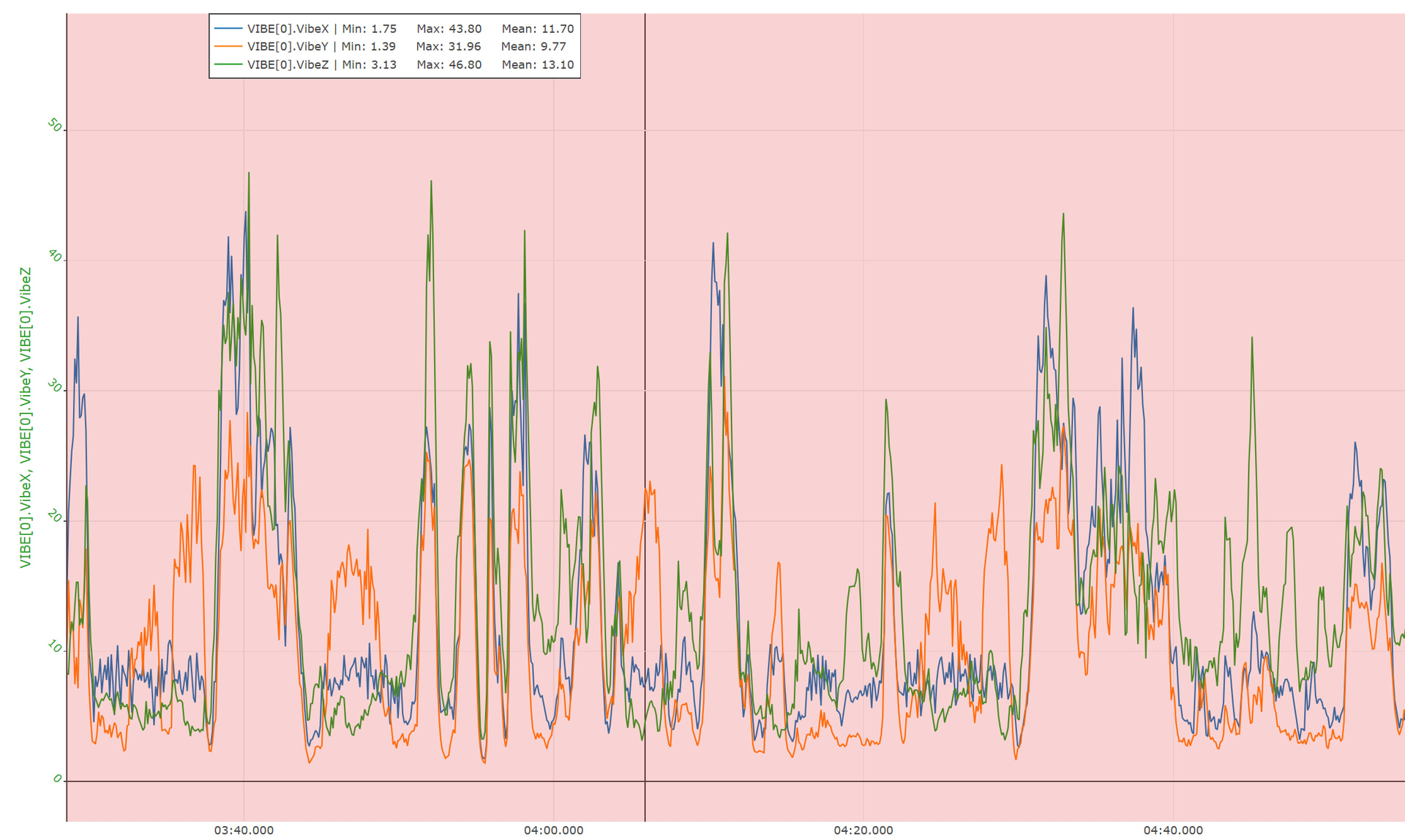Screen dimensions: 1405x840
Task: Click the blue line swatch in the legend
Action: click(x=228, y=29)
